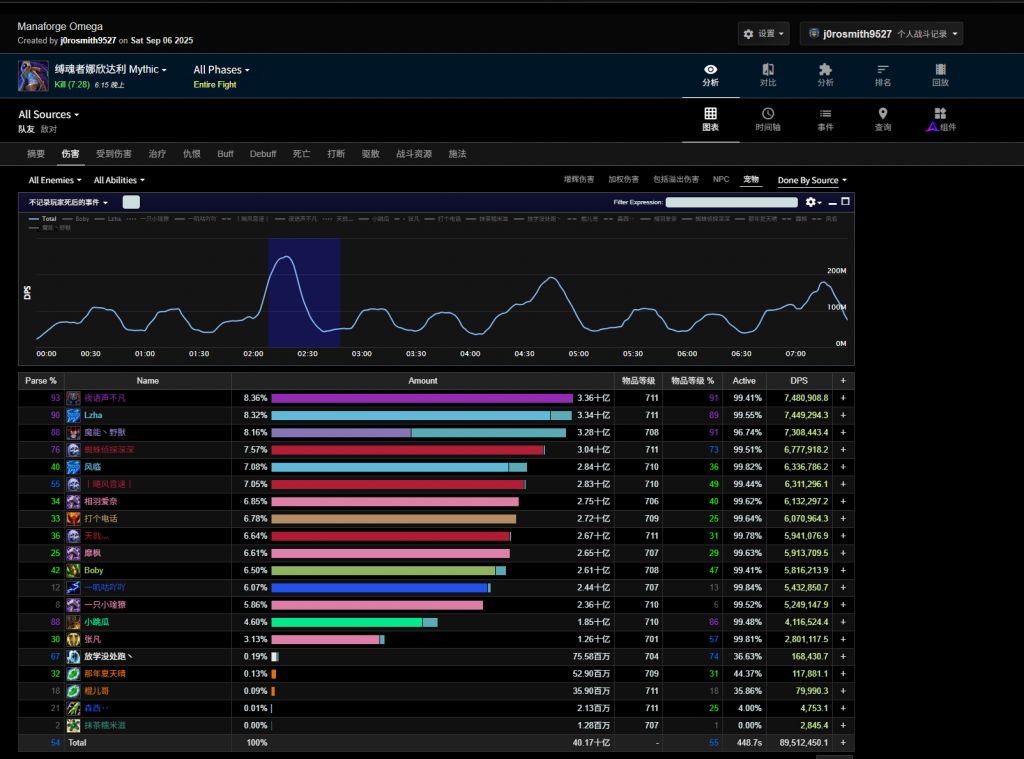The height and width of the screenshot is (759, 1024).
Task: Click the 设置 settings button
Action: pos(764,34)
